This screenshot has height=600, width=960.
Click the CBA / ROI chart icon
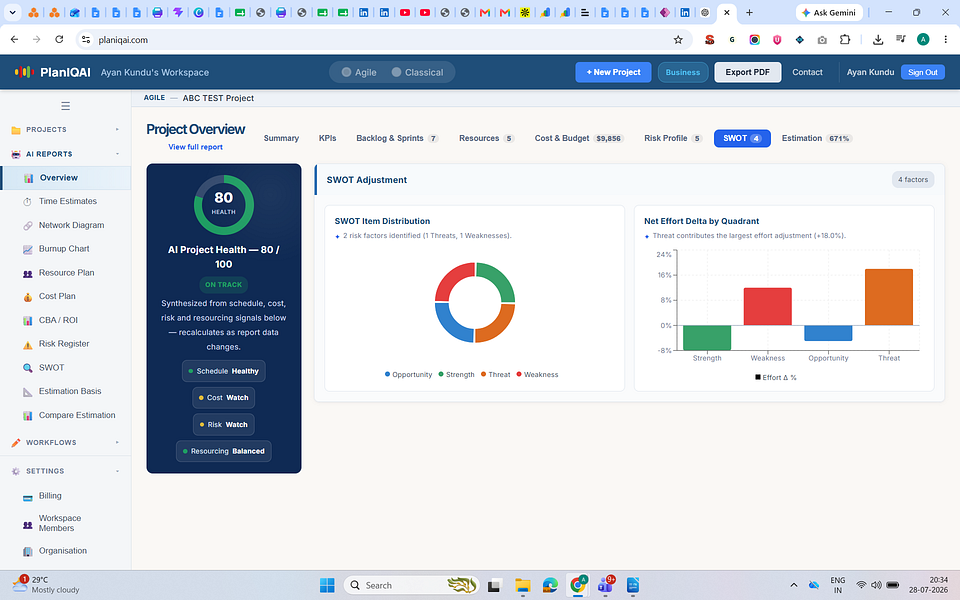pyautogui.click(x=28, y=320)
